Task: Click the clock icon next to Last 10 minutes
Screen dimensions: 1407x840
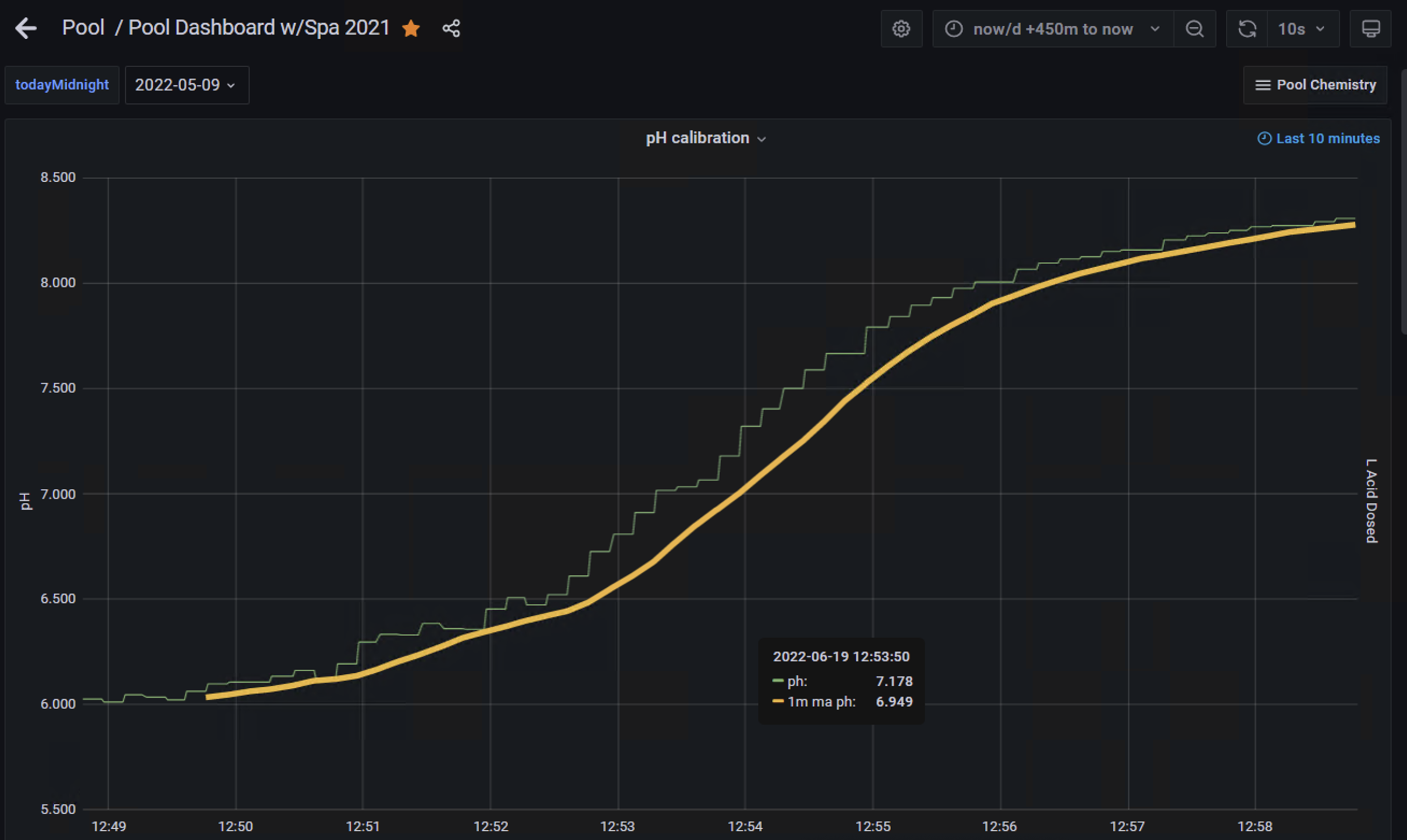Action: tap(1265, 138)
